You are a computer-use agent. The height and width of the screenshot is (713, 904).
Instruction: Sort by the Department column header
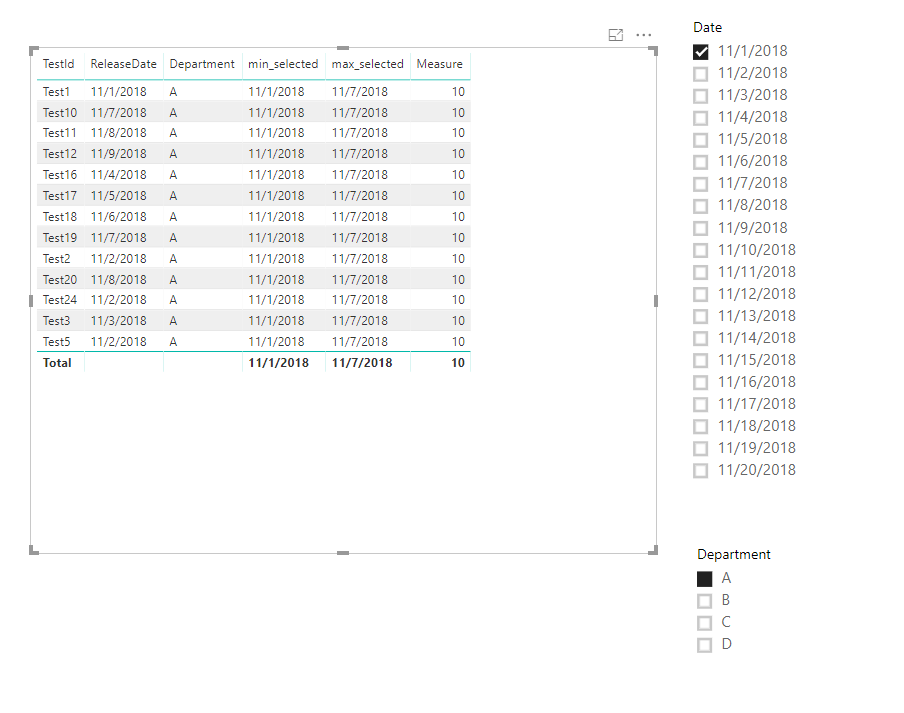[202, 64]
